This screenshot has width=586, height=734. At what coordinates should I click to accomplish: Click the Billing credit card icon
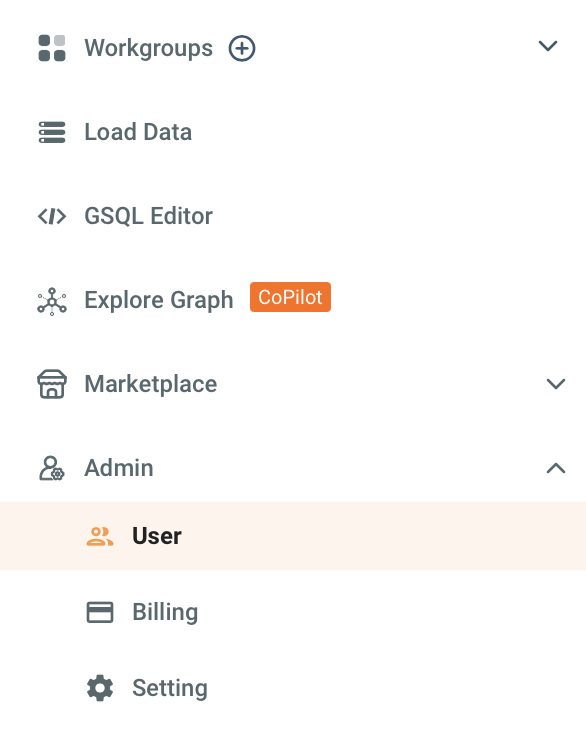pyautogui.click(x=100, y=612)
